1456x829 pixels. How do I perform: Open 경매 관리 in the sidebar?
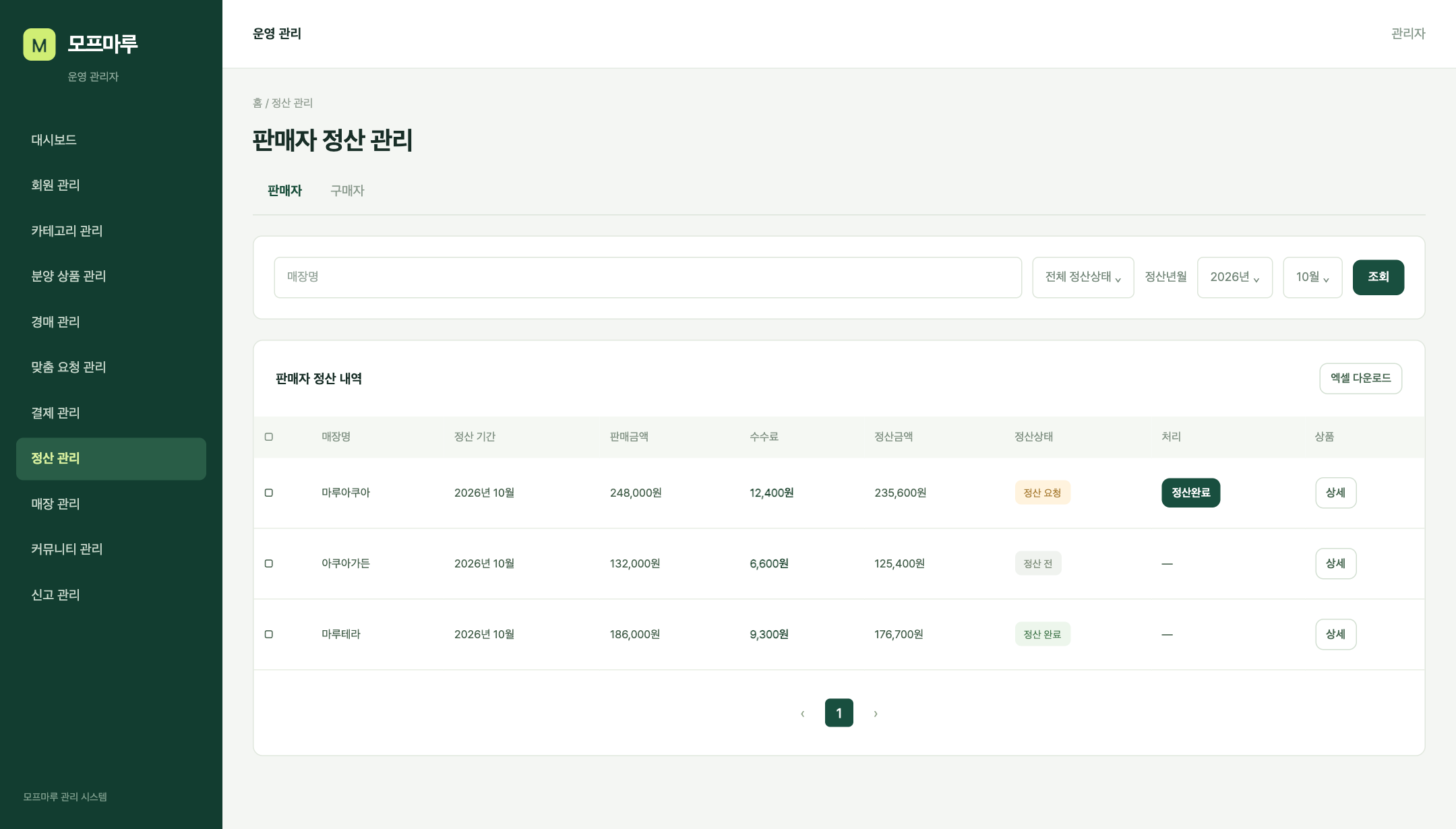tap(111, 322)
